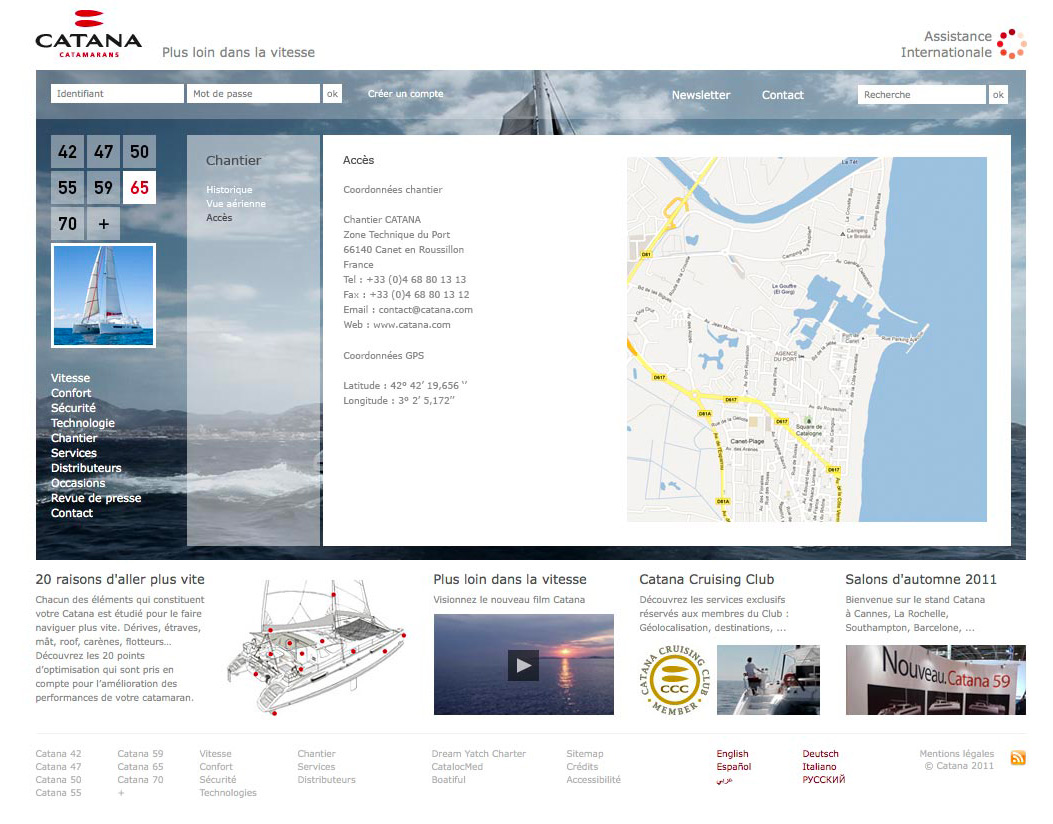Open Contact in the sidebar menu

72,513
